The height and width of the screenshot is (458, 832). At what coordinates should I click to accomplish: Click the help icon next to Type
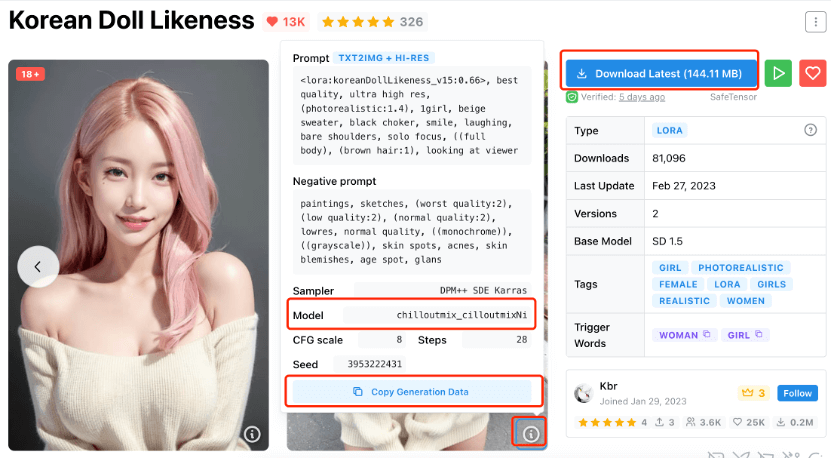(810, 130)
